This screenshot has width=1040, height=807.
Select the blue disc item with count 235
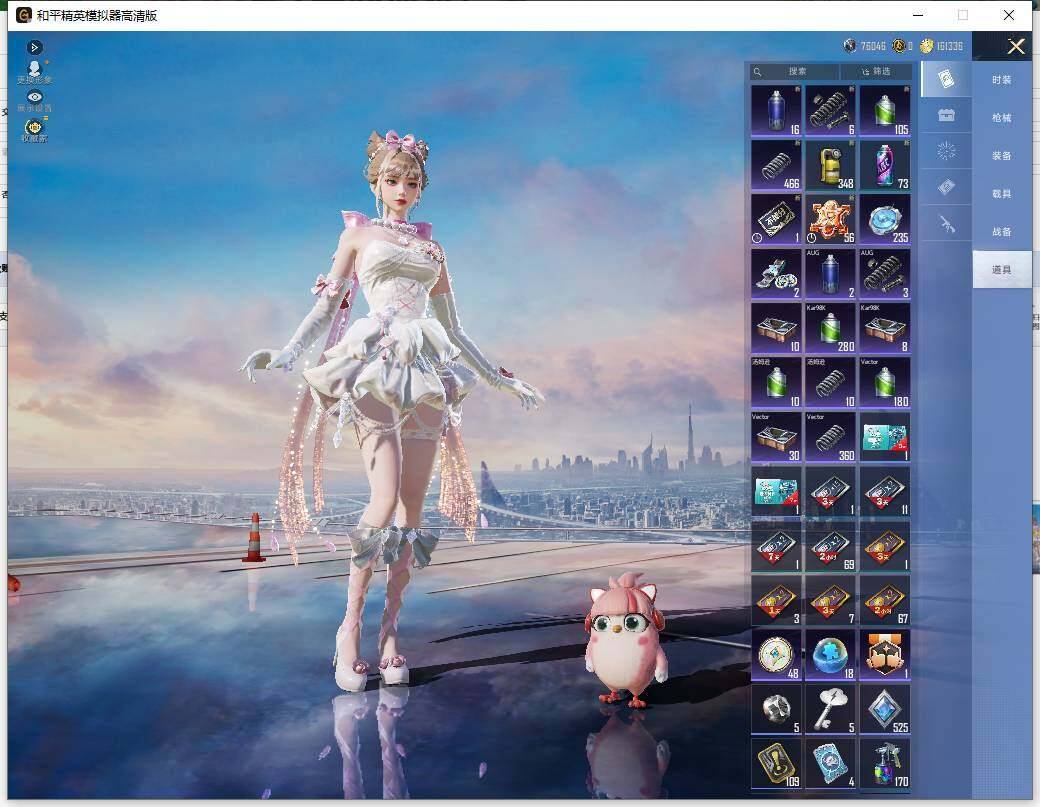tap(885, 219)
